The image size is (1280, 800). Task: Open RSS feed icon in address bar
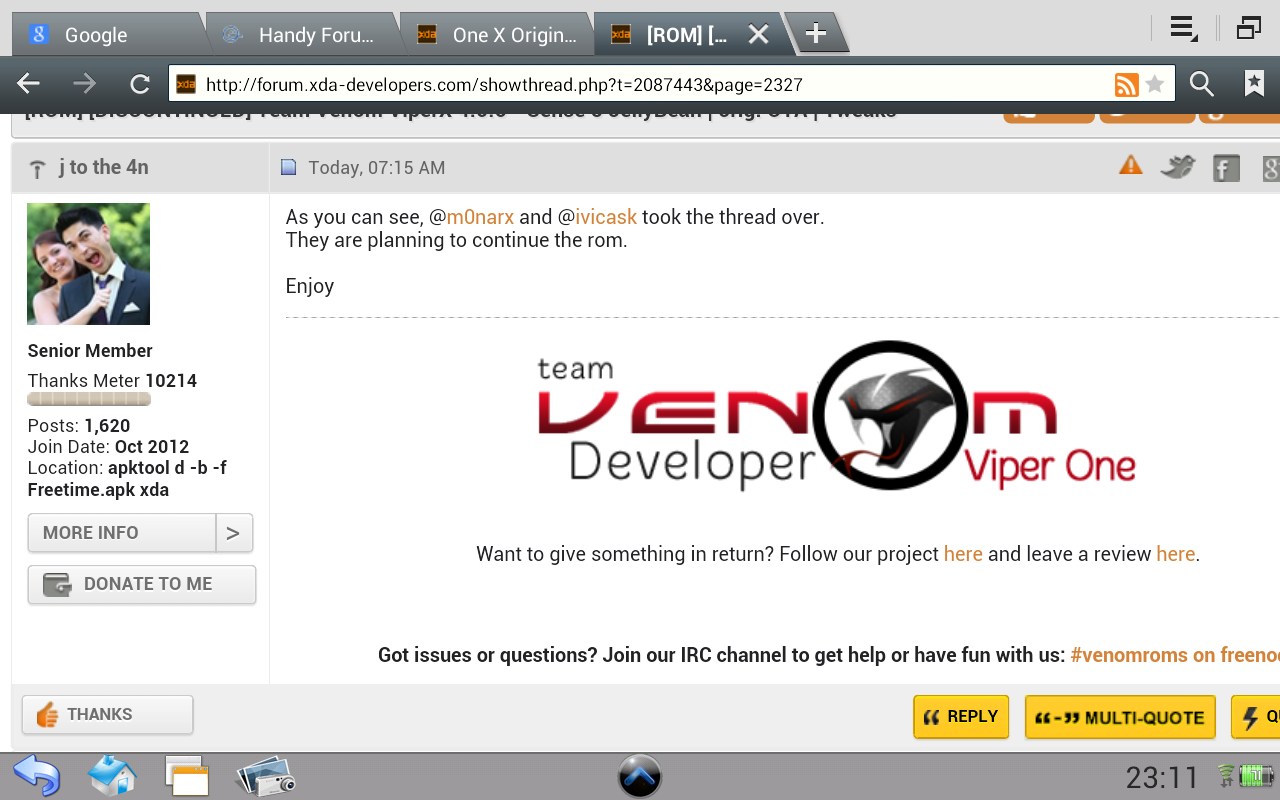(1127, 85)
